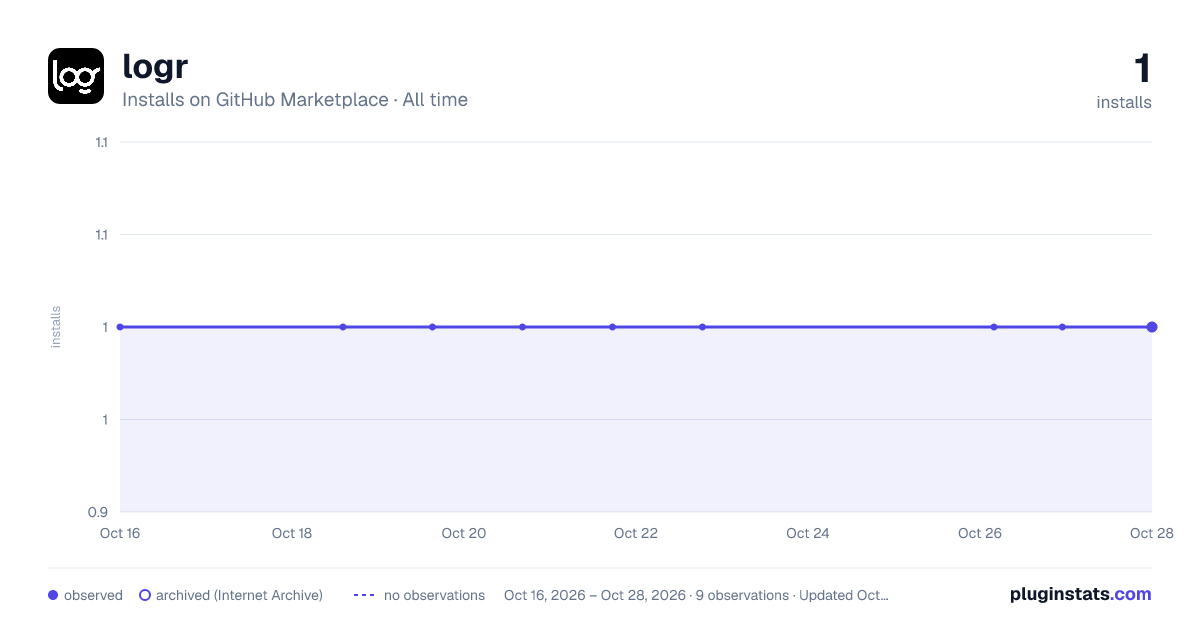
Task: Select the data point after Oct 18
Action: tap(343, 327)
